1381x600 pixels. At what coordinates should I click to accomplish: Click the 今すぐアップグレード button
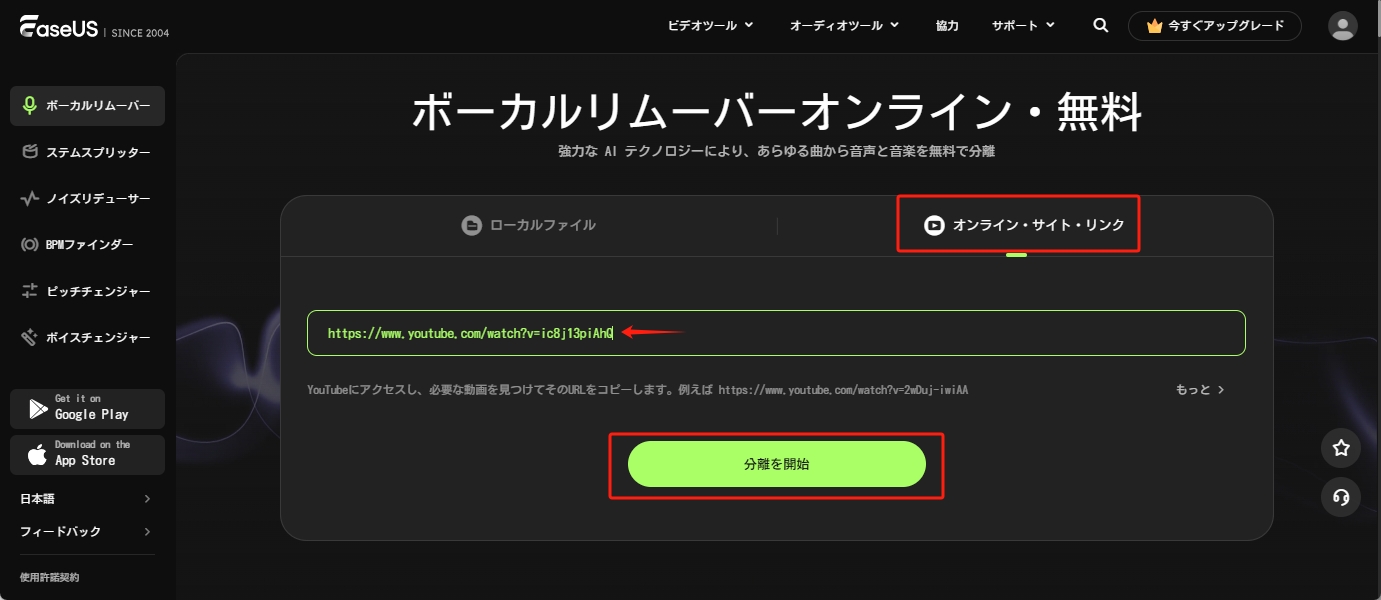(x=1215, y=26)
